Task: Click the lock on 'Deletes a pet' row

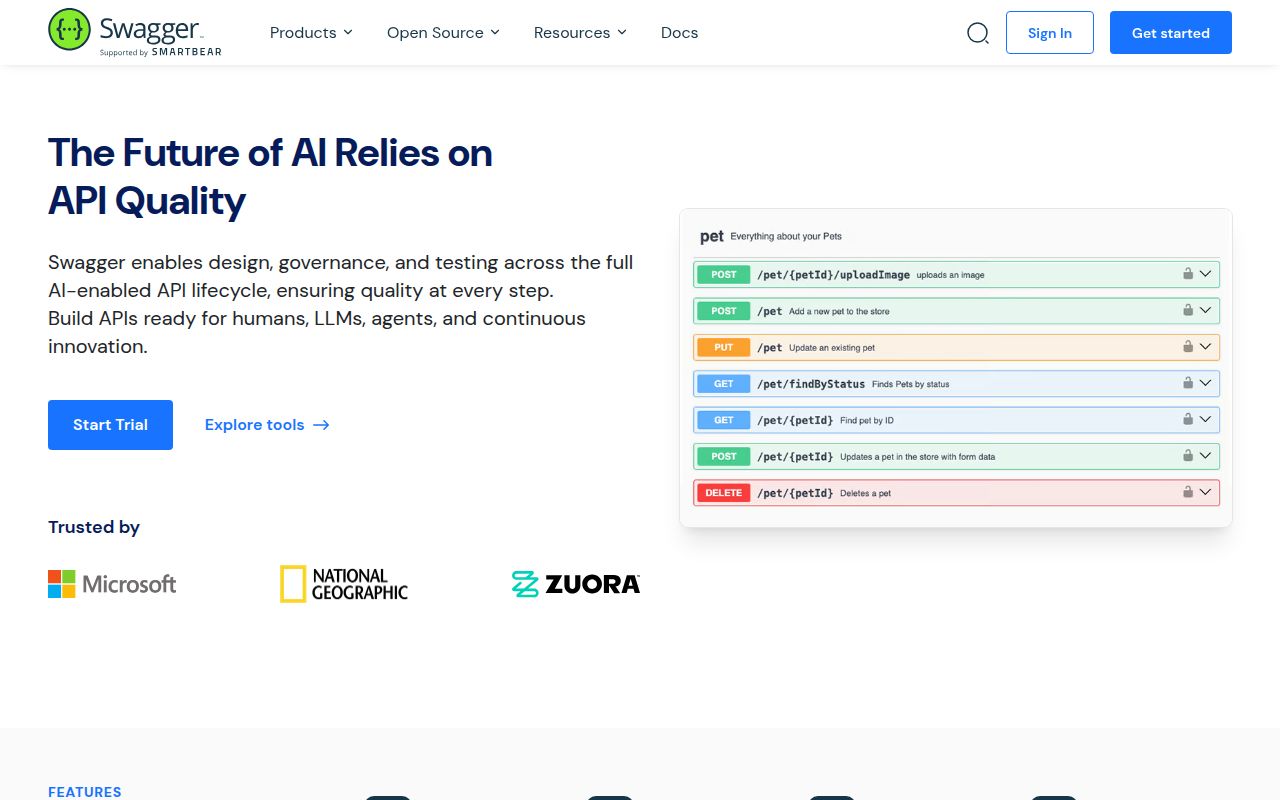Action: pyautogui.click(x=1188, y=492)
